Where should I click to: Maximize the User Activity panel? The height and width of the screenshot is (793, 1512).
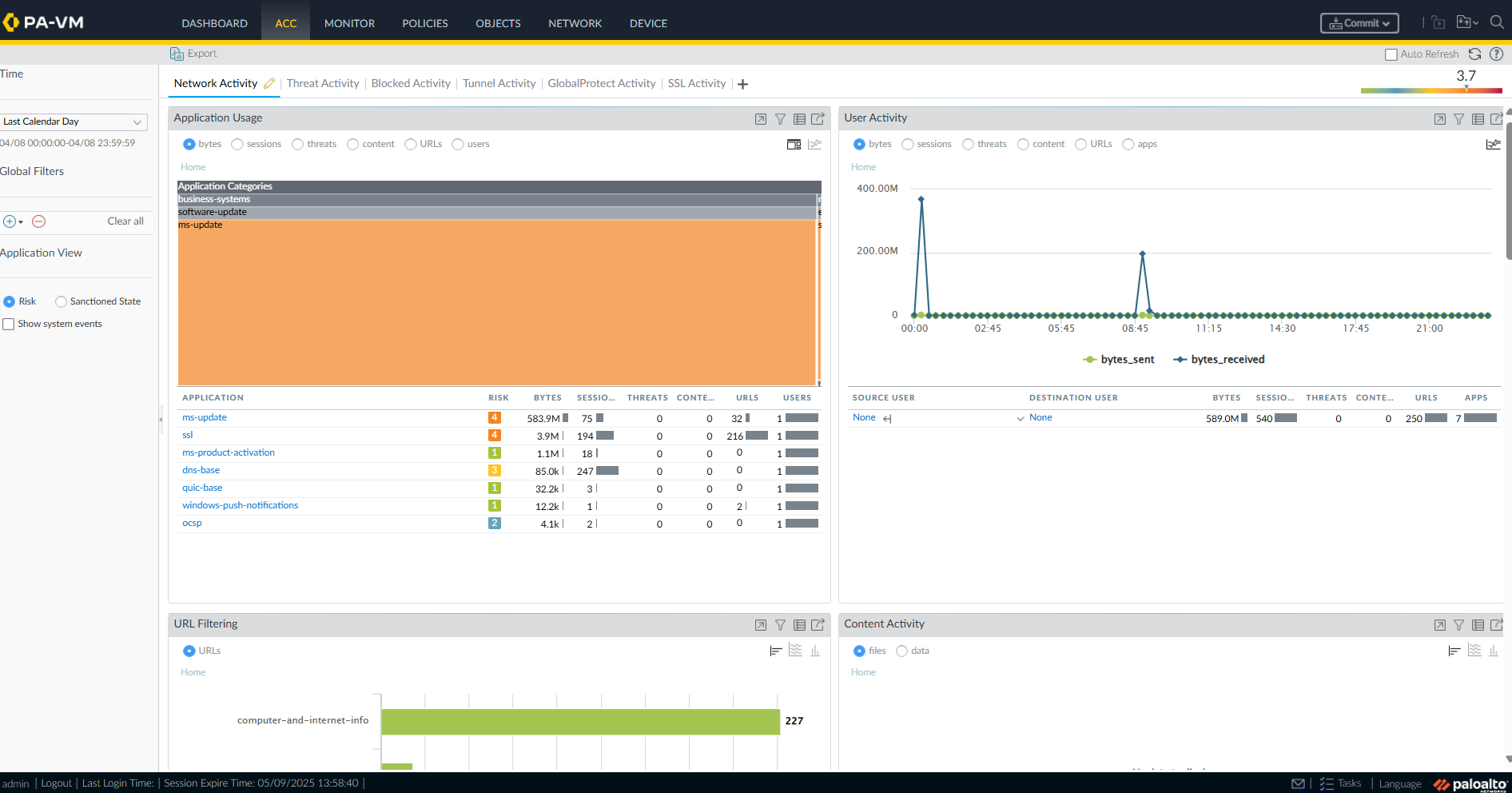pyautogui.click(x=1439, y=119)
